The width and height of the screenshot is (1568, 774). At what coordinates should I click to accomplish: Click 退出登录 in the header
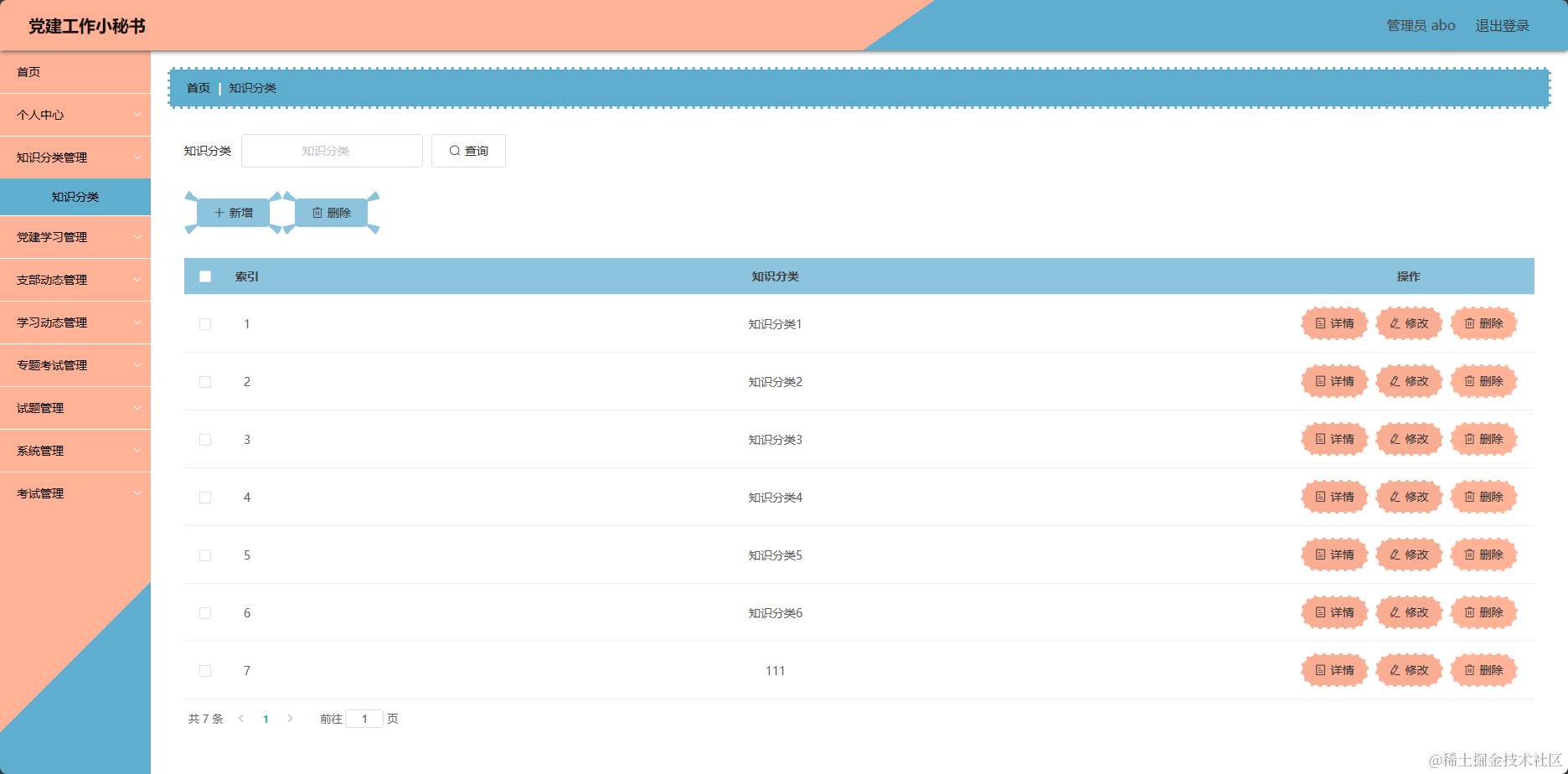point(1503,26)
